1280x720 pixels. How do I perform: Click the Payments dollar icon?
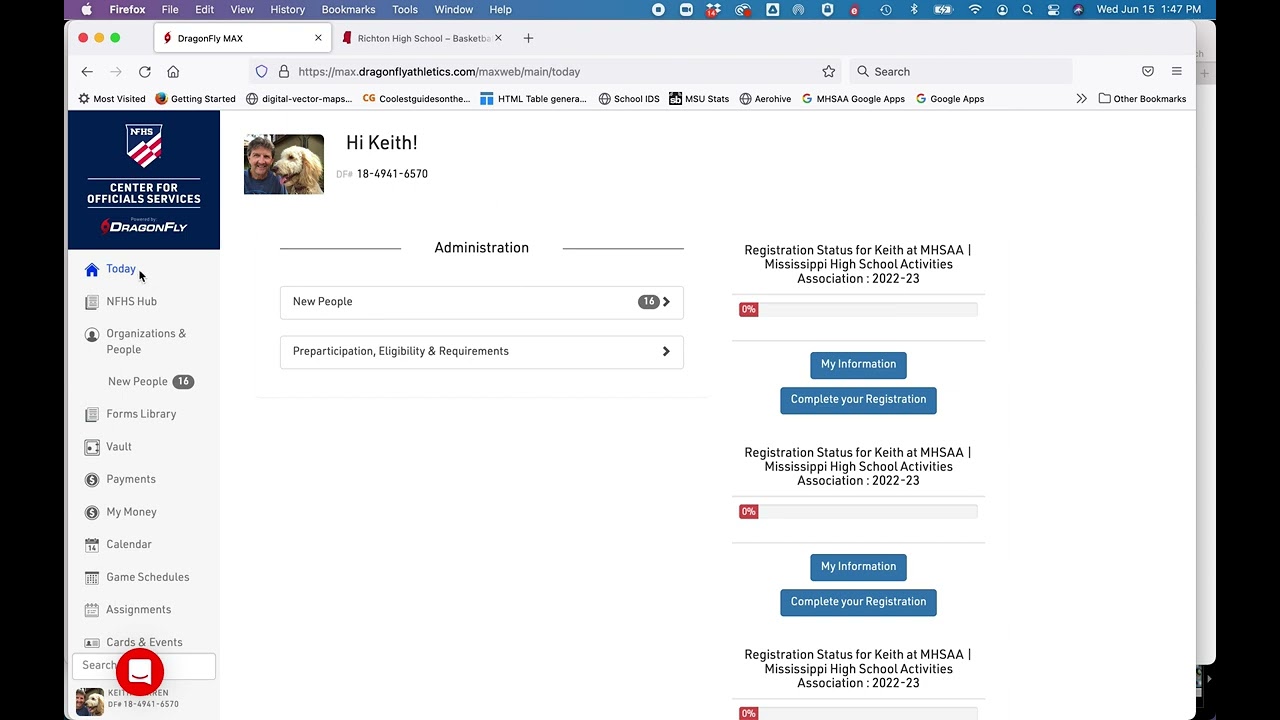pos(92,480)
